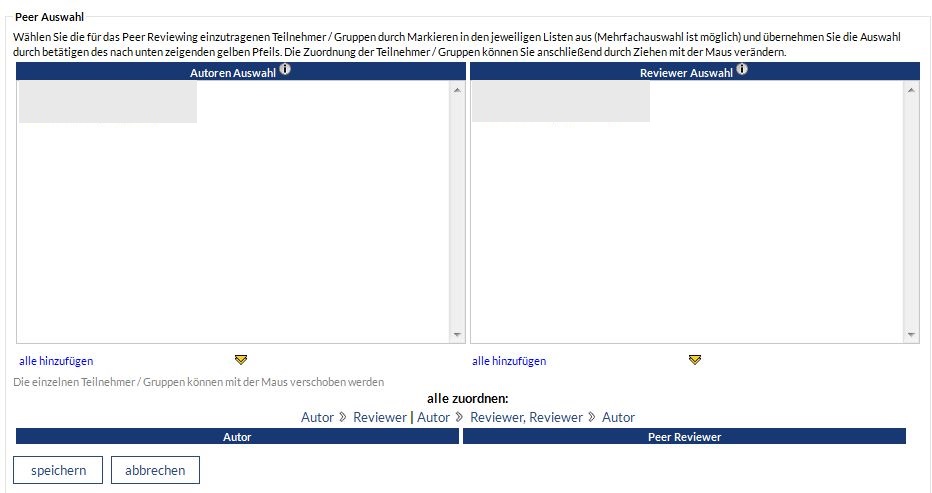Click the down arrow of the Reviewer list scrollbar
Viewport: 932px width, 493px height.
[911, 335]
